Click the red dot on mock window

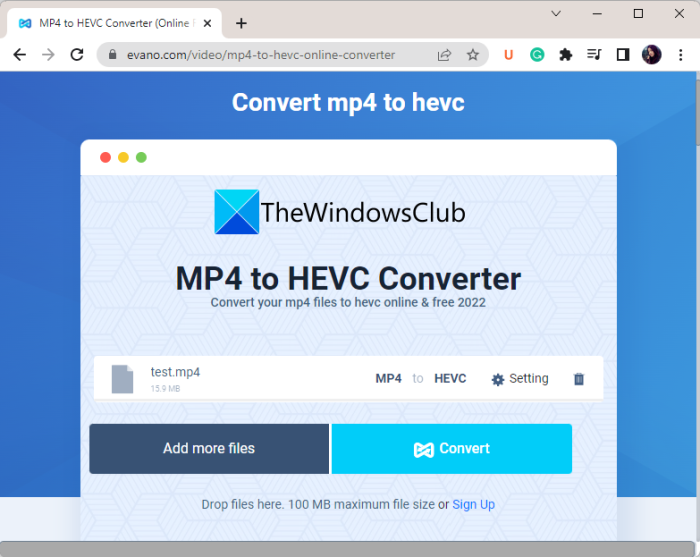[x=105, y=157]
